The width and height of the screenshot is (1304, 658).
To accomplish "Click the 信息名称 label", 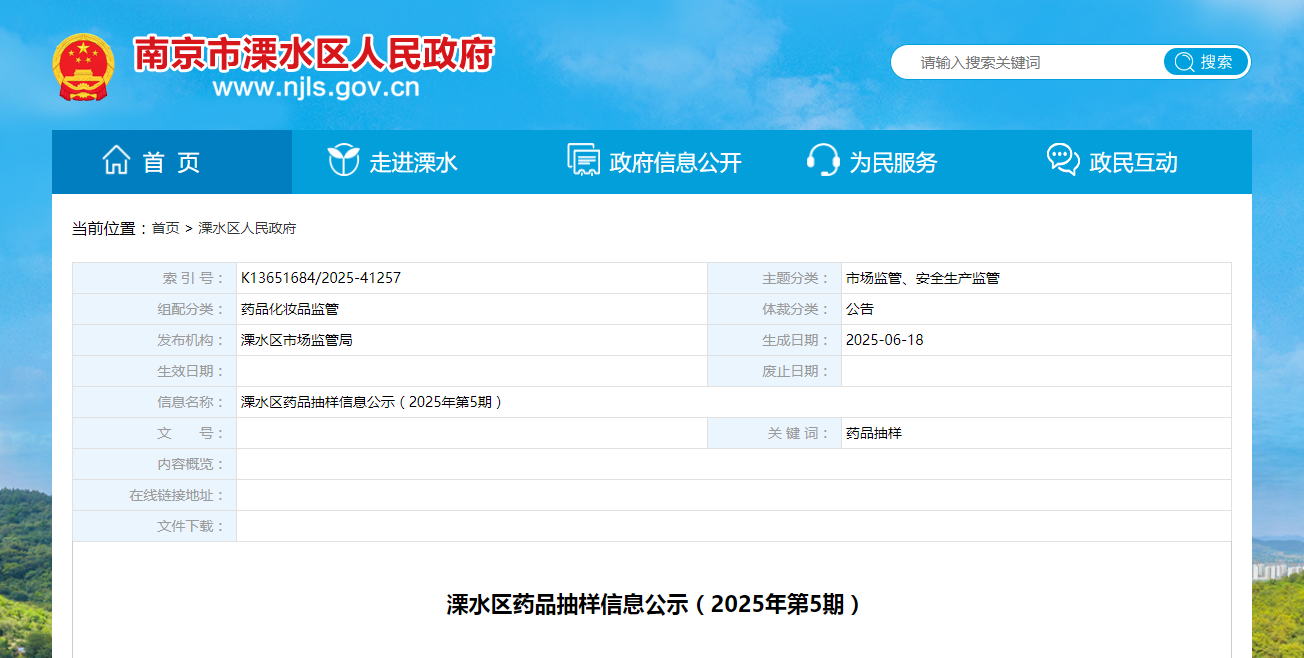I will 192,402.
